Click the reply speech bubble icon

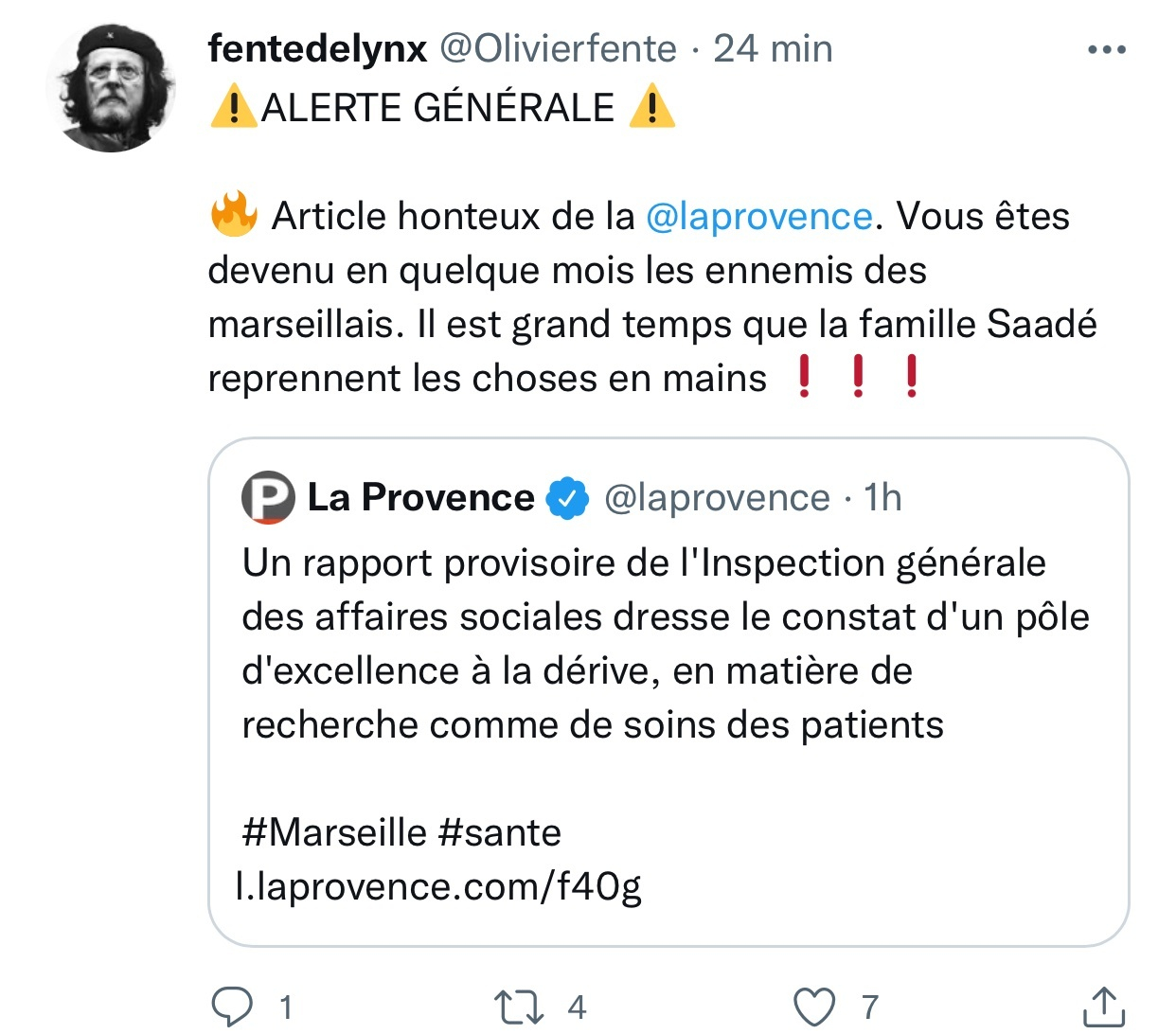pyautogui.click(x=232, y=1007)
